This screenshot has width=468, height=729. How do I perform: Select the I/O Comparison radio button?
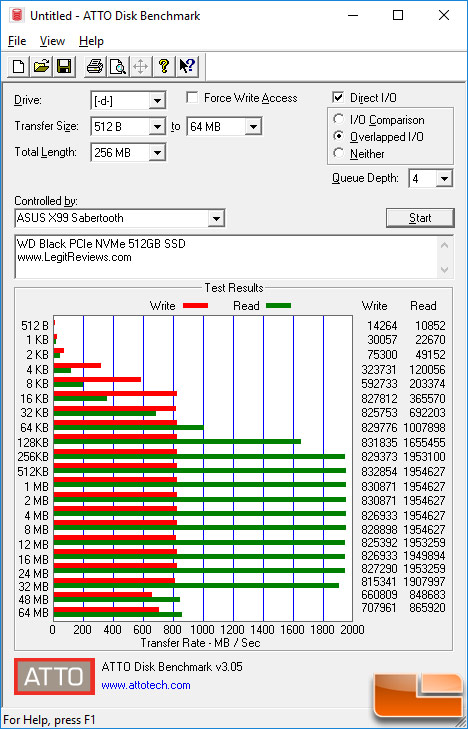pyautogui.click(x=338, y=119)
